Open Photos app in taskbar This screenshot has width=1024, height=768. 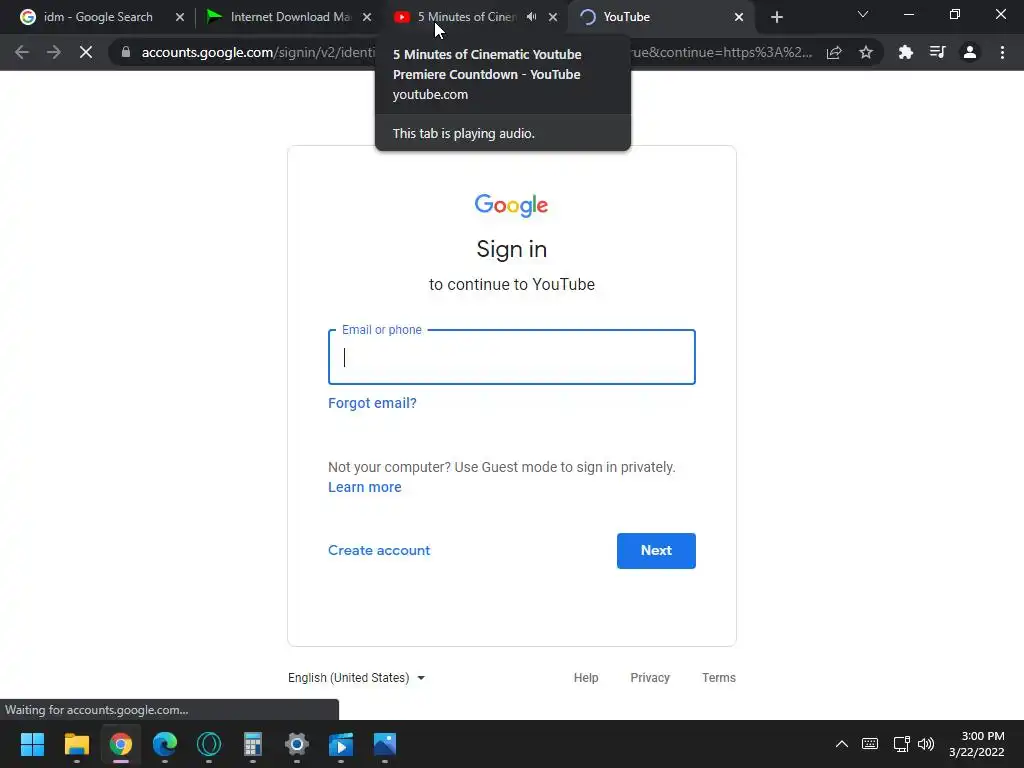385,744
